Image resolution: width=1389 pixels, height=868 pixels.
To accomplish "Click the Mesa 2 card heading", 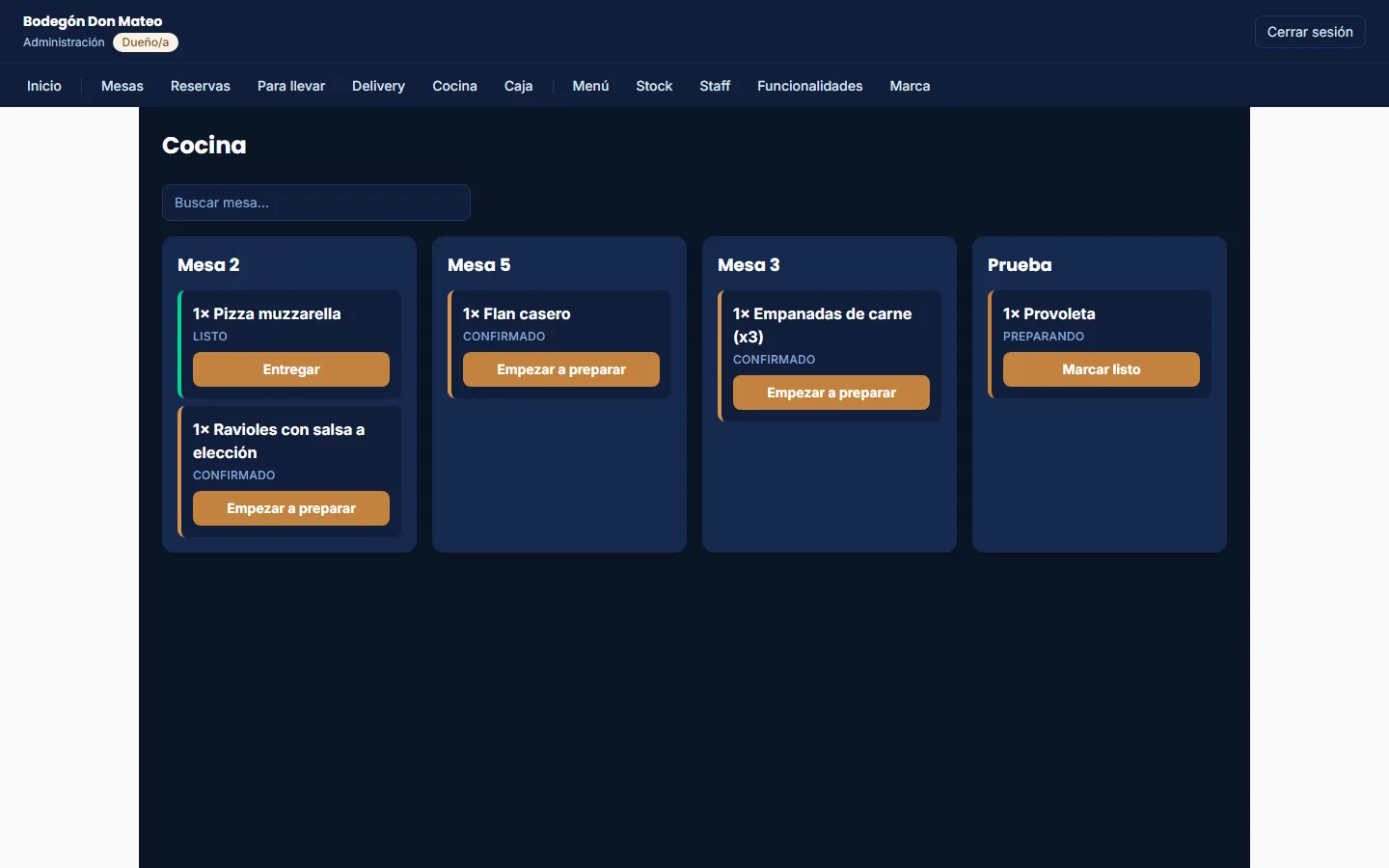I will 208,265.
